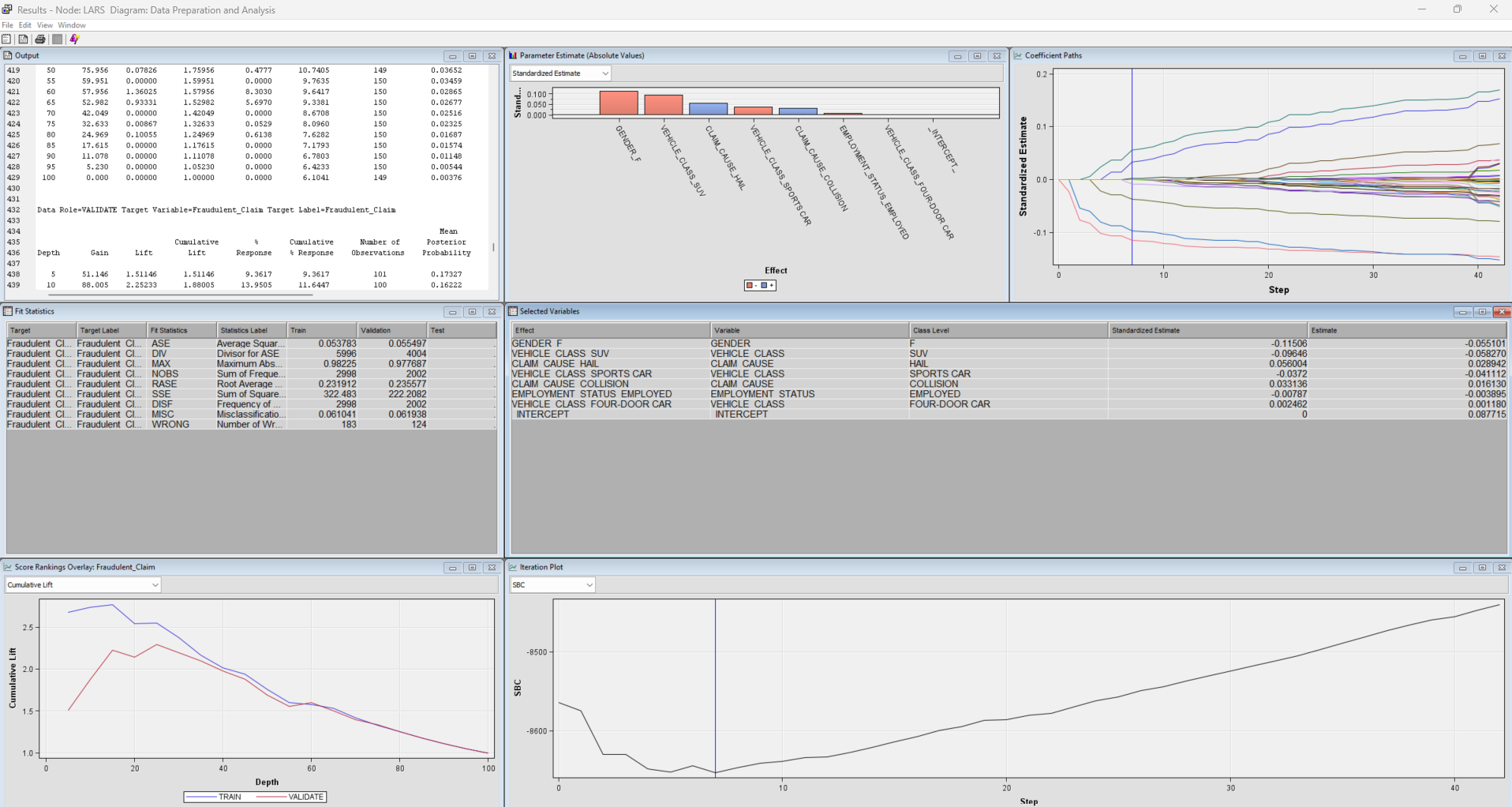Maximize the Coefficient Paths panel
This screenshot has width=1512, height=807.
click(1482, 56)
